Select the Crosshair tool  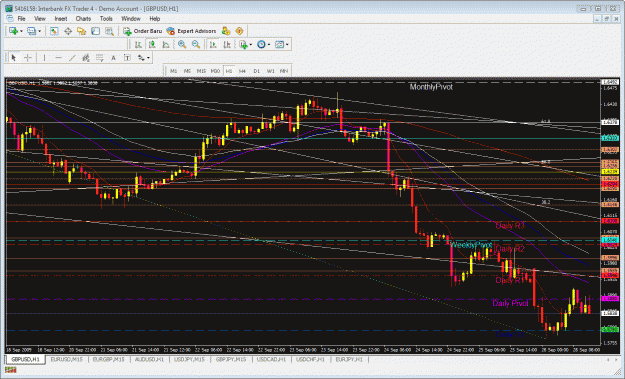pos(28,58)
